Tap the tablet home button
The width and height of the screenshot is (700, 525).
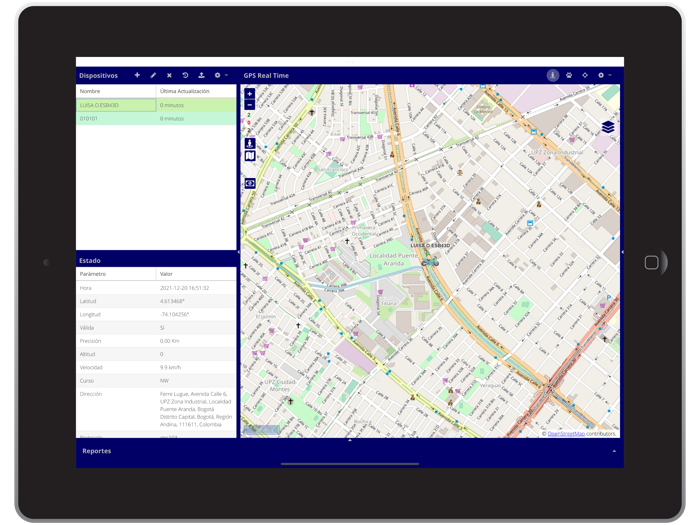tap(652, 262)
